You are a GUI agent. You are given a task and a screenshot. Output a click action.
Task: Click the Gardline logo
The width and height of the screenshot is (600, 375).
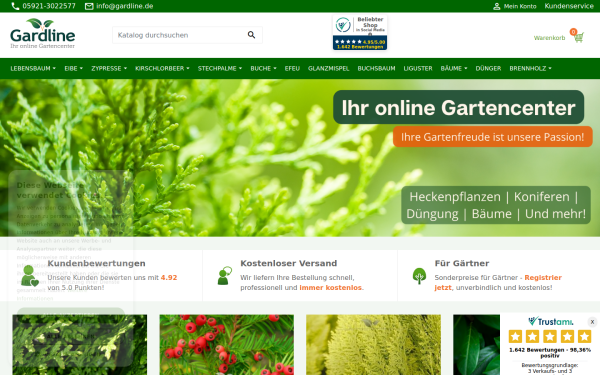[x=42, y=34]
